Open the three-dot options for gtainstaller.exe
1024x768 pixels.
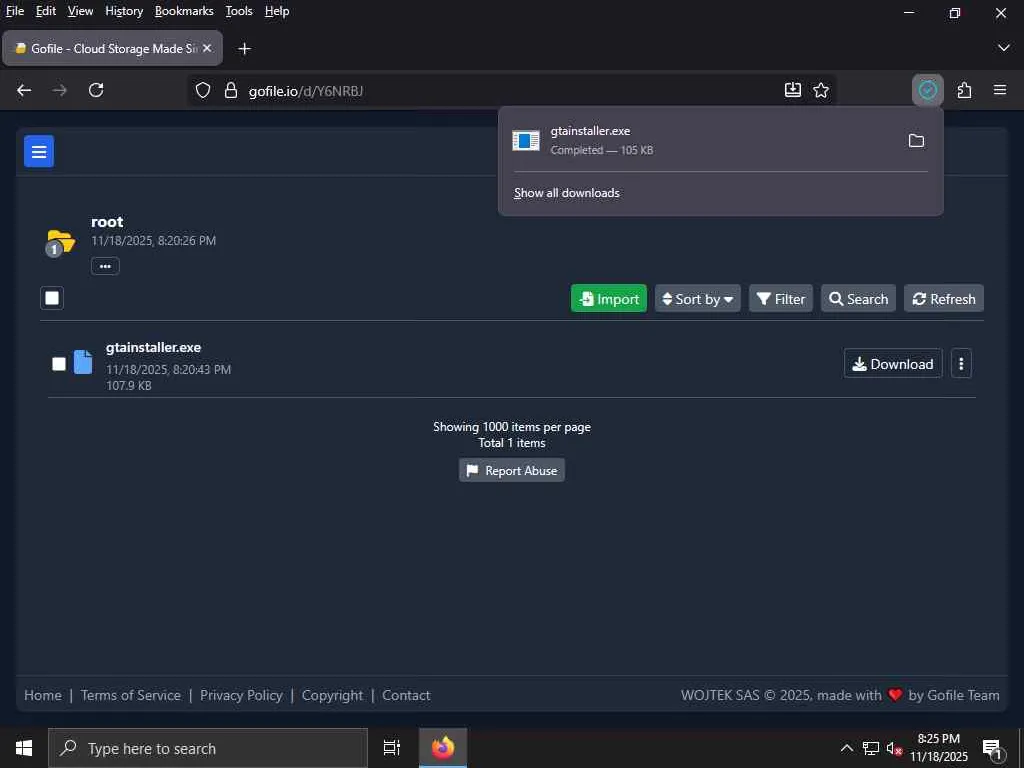(x=961, y=364)
